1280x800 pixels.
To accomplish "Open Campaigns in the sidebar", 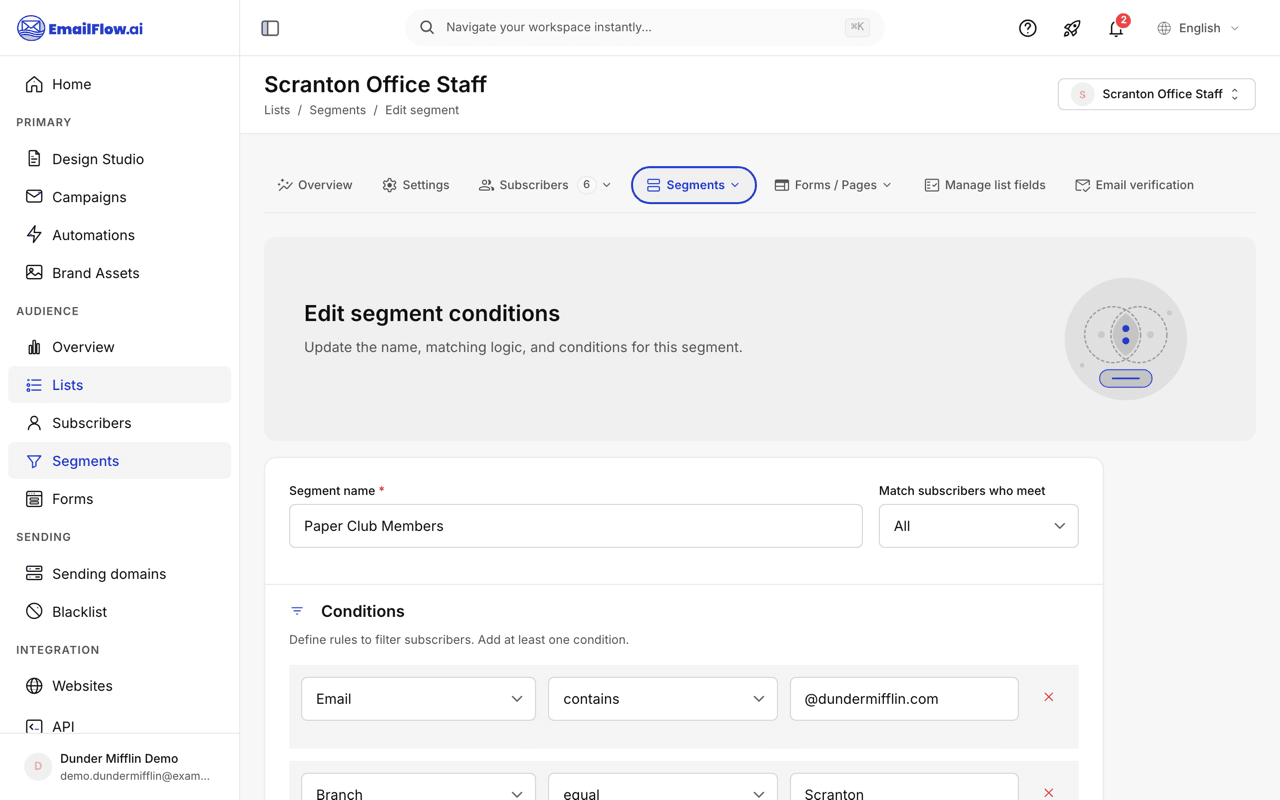I will [x=119, y=197].
